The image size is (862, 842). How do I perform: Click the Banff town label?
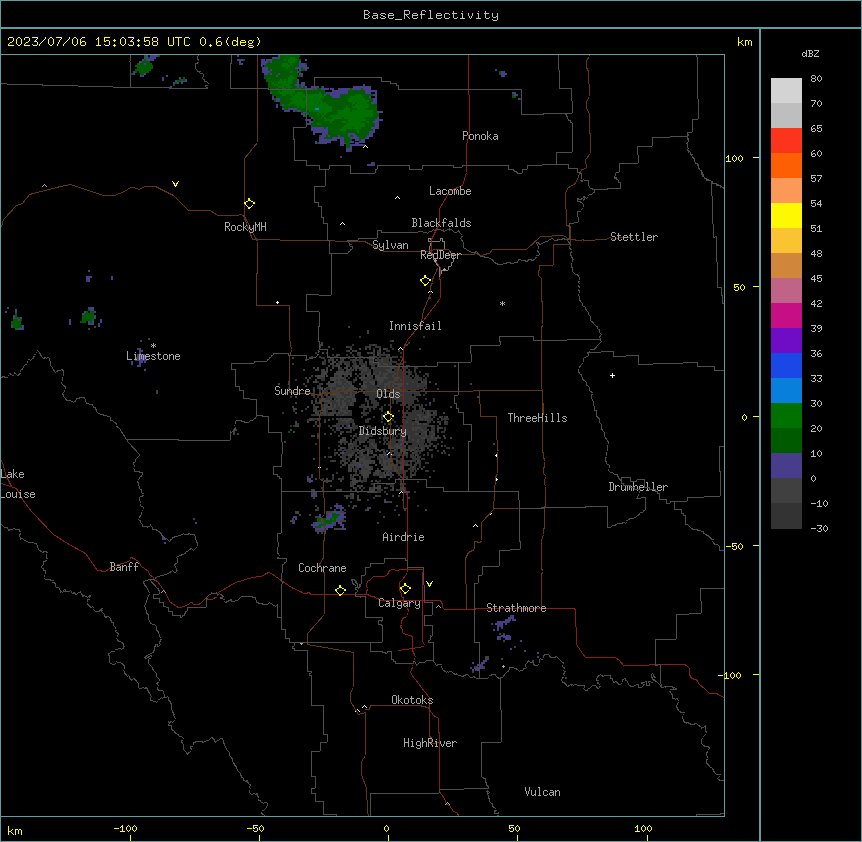click(x=124, y=567)
